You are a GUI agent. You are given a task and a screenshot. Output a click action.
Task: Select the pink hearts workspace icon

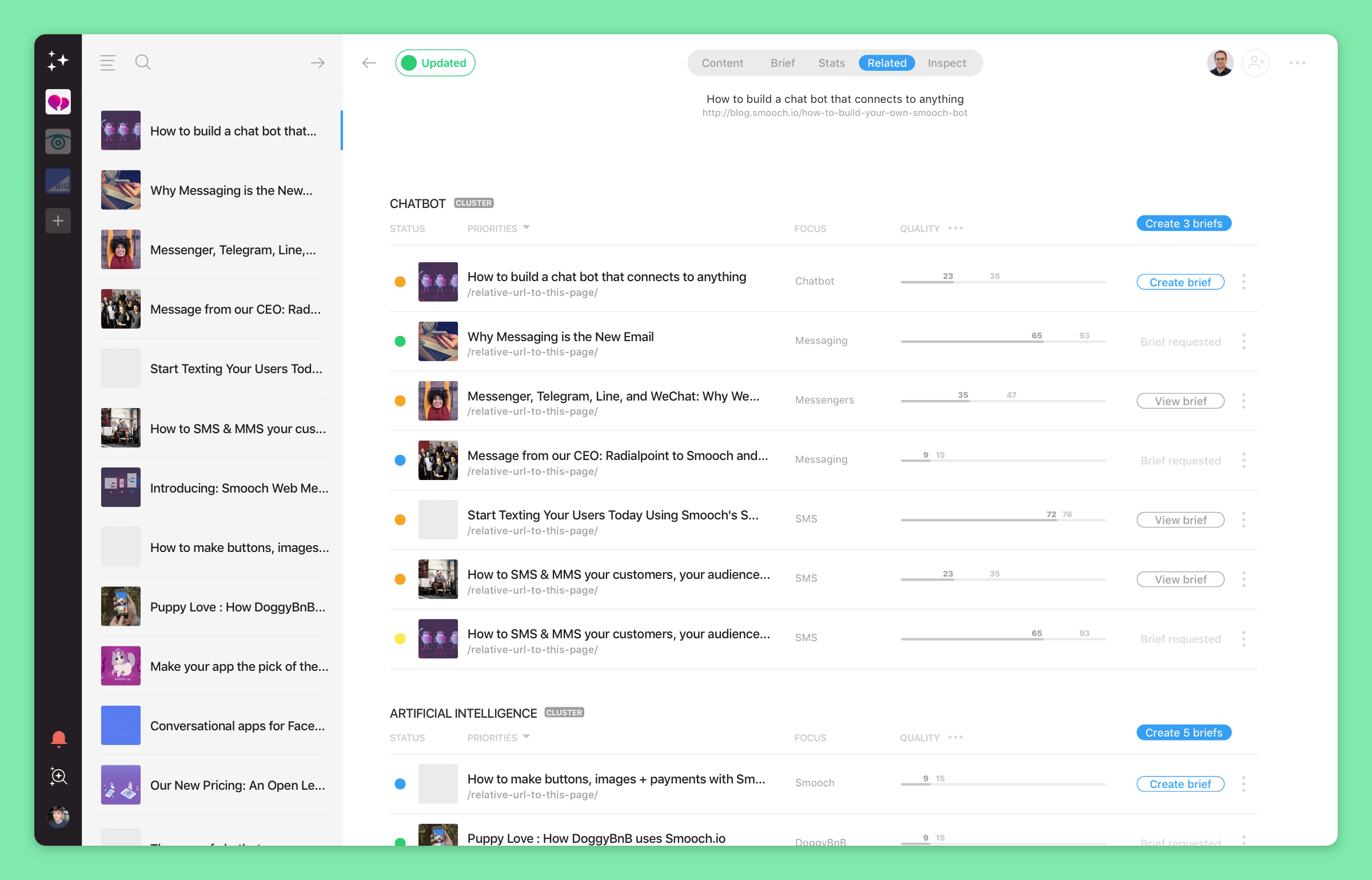[x=58, y=102]
